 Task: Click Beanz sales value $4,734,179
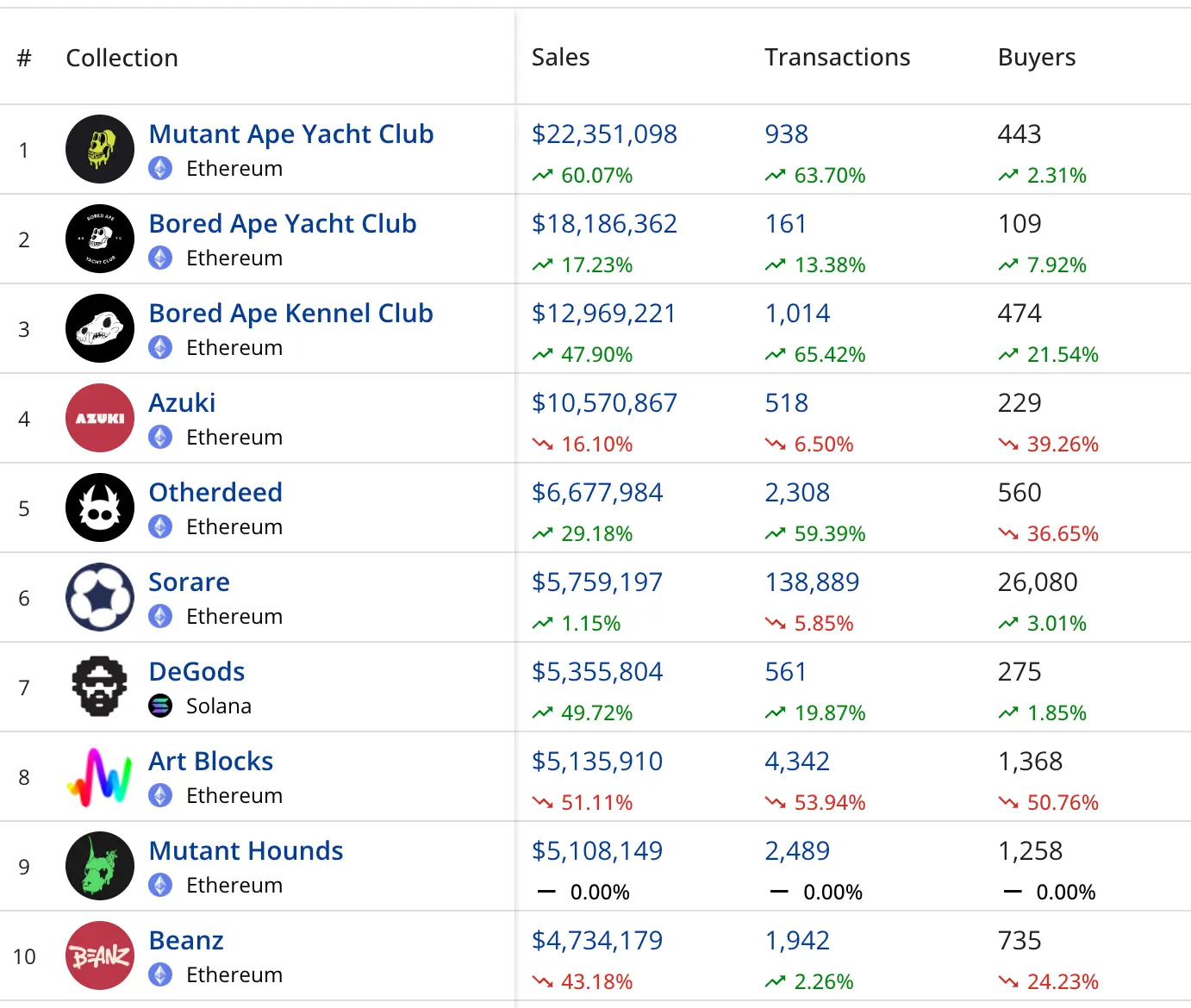(x=597, y=941)
